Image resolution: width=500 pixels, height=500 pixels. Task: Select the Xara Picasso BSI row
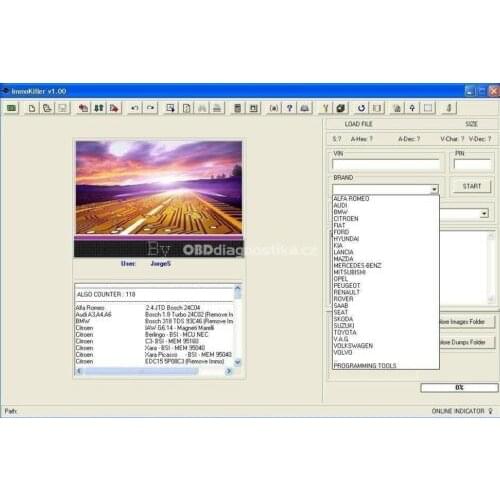point(155,354)
